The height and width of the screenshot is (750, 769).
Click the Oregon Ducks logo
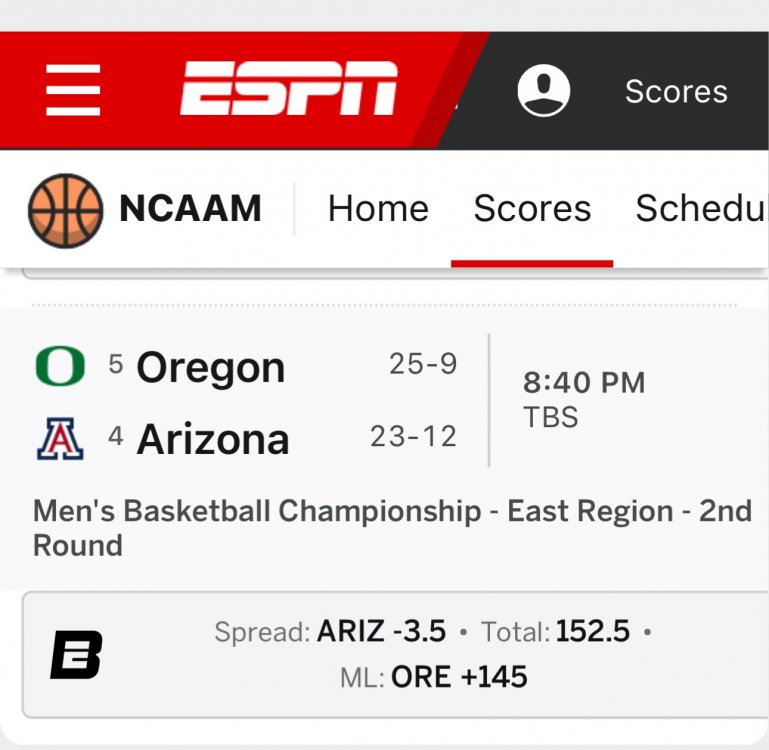click(x=60, y=367)
